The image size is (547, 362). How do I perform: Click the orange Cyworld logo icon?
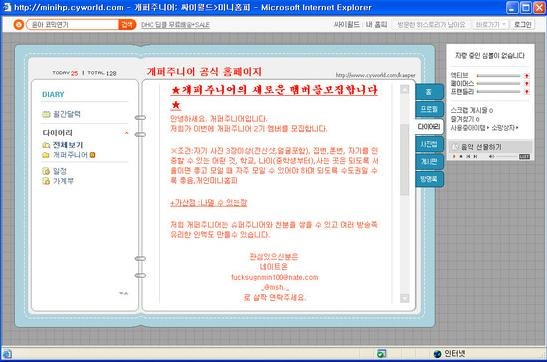18,24
